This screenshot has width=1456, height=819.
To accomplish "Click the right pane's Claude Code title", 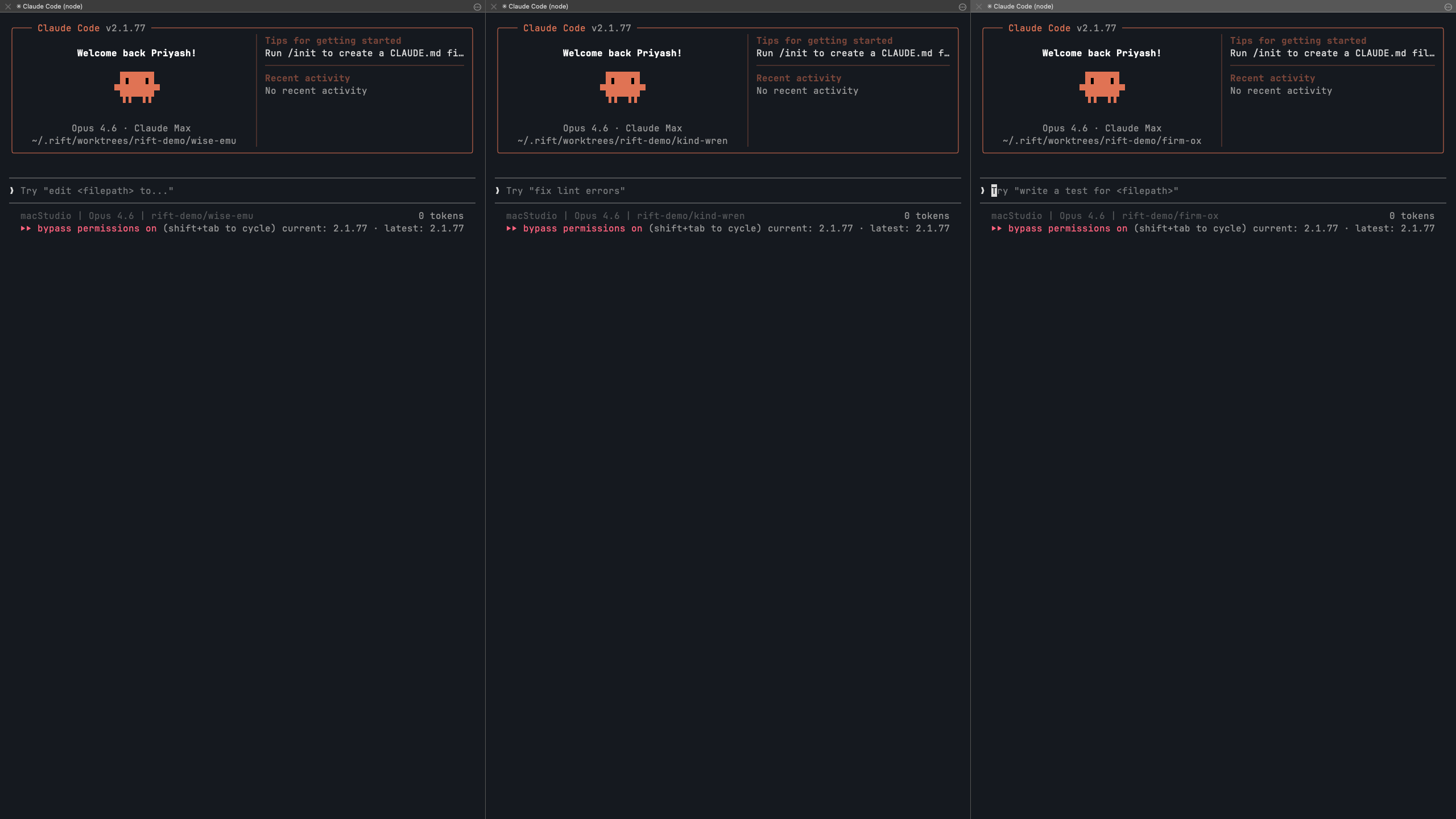I will tap(1023, 7).
